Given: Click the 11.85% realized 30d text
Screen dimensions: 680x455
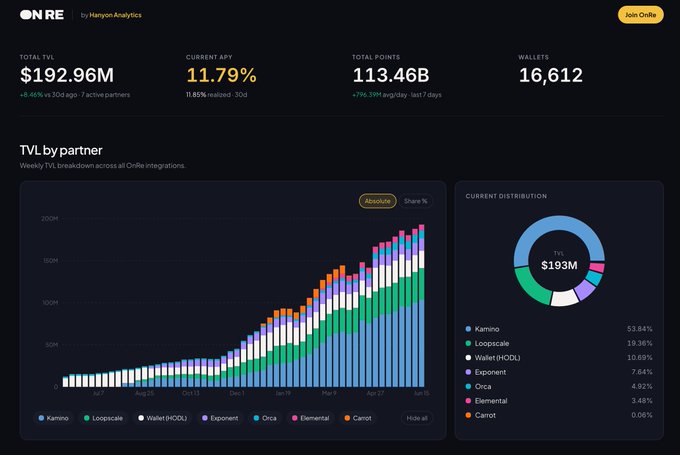Looking at the screenshot, I should coord(216,95).
